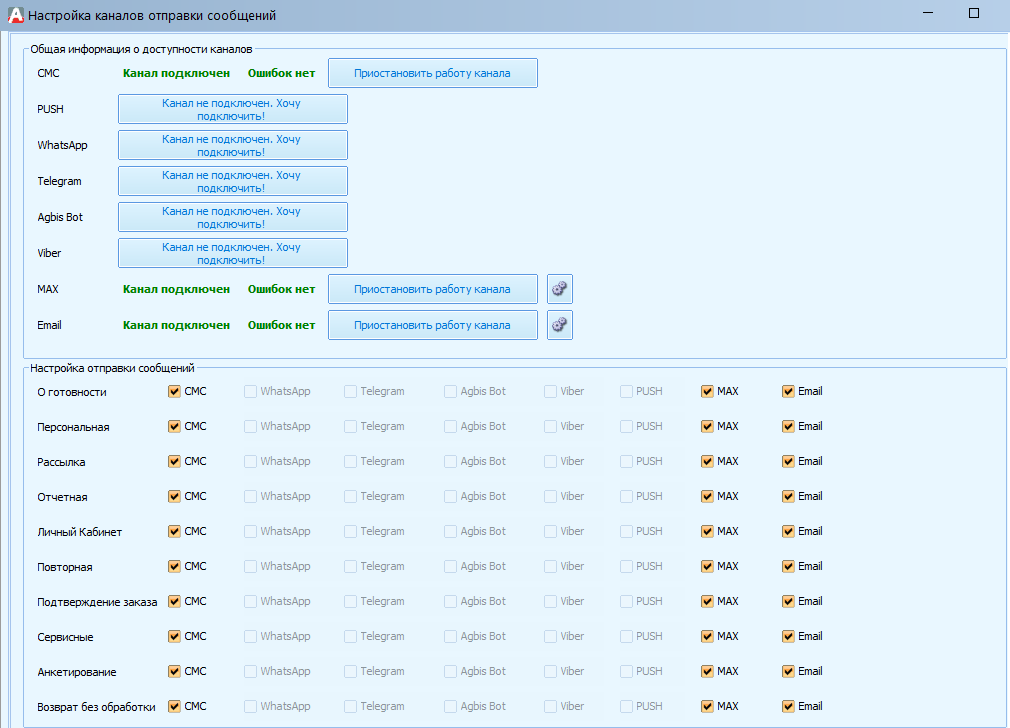The height and width of the screenshot is (728, 1010).
Task: Uncheck СМС for Анкетирование
Action: click(174, 671)
